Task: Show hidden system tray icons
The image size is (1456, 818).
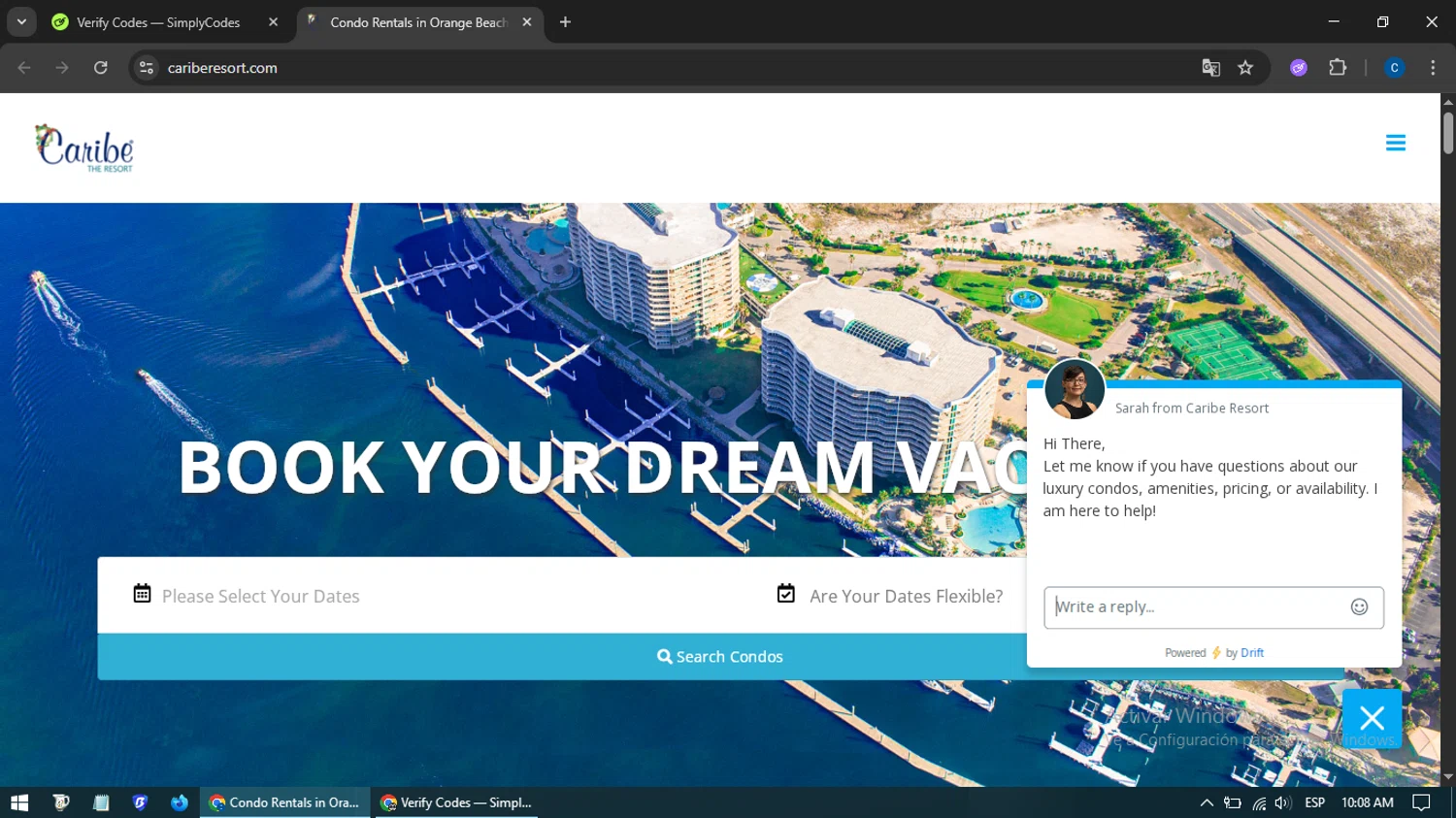Action: tap(1207, 802)
